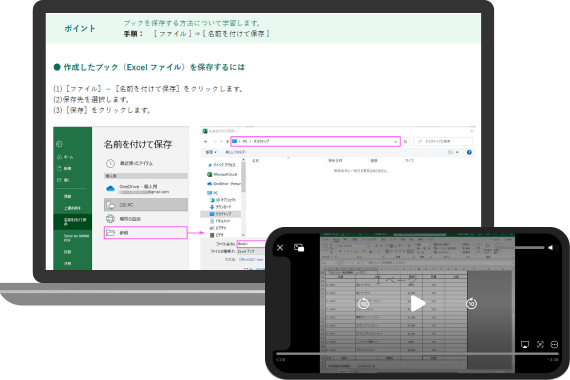
Task: Select the highlighted 名前を付けて保存 sidebar item
Action: pyautogui.click(x=73, y=221)
